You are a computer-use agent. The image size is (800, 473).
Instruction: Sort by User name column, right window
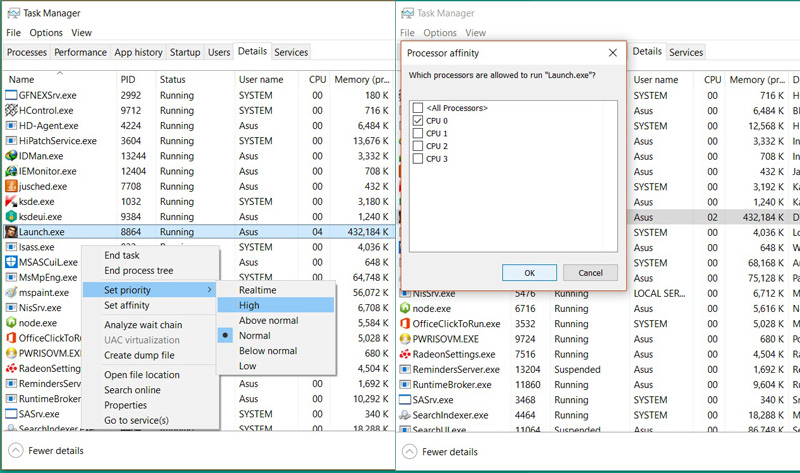[656, 80]
